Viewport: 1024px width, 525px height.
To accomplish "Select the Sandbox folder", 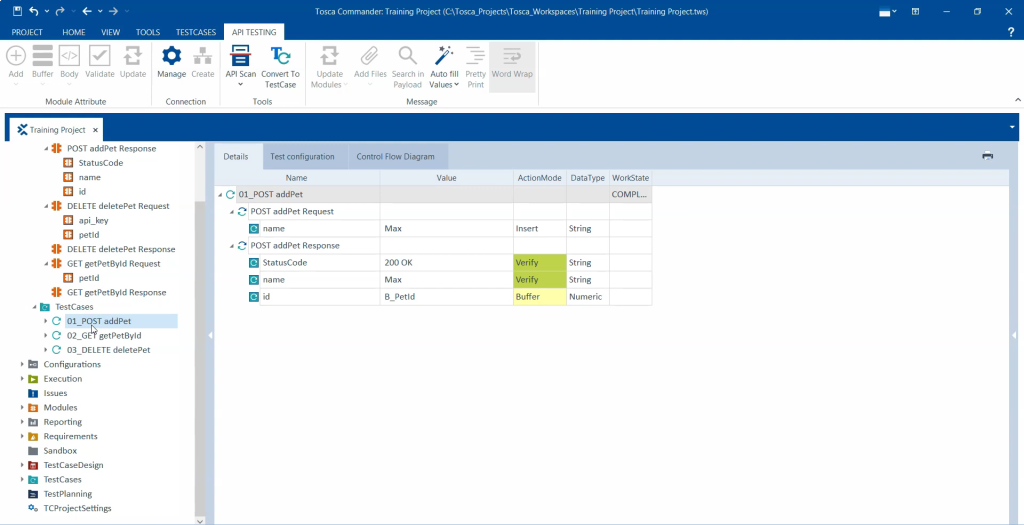I will (60, 451).
